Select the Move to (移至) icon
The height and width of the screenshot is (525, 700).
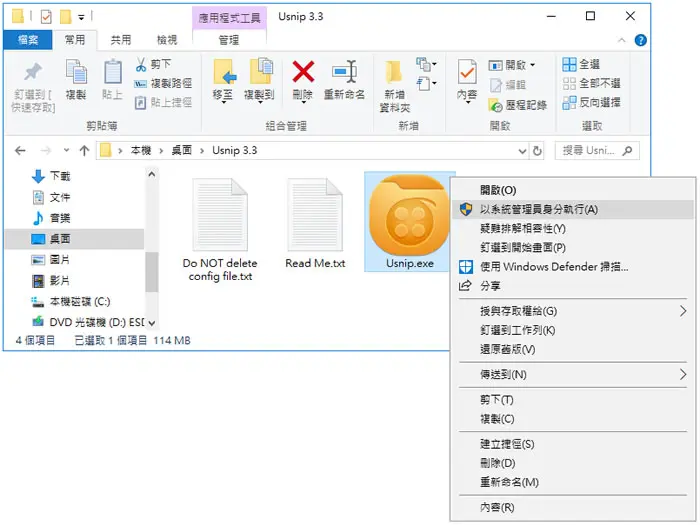click(225, 72)
